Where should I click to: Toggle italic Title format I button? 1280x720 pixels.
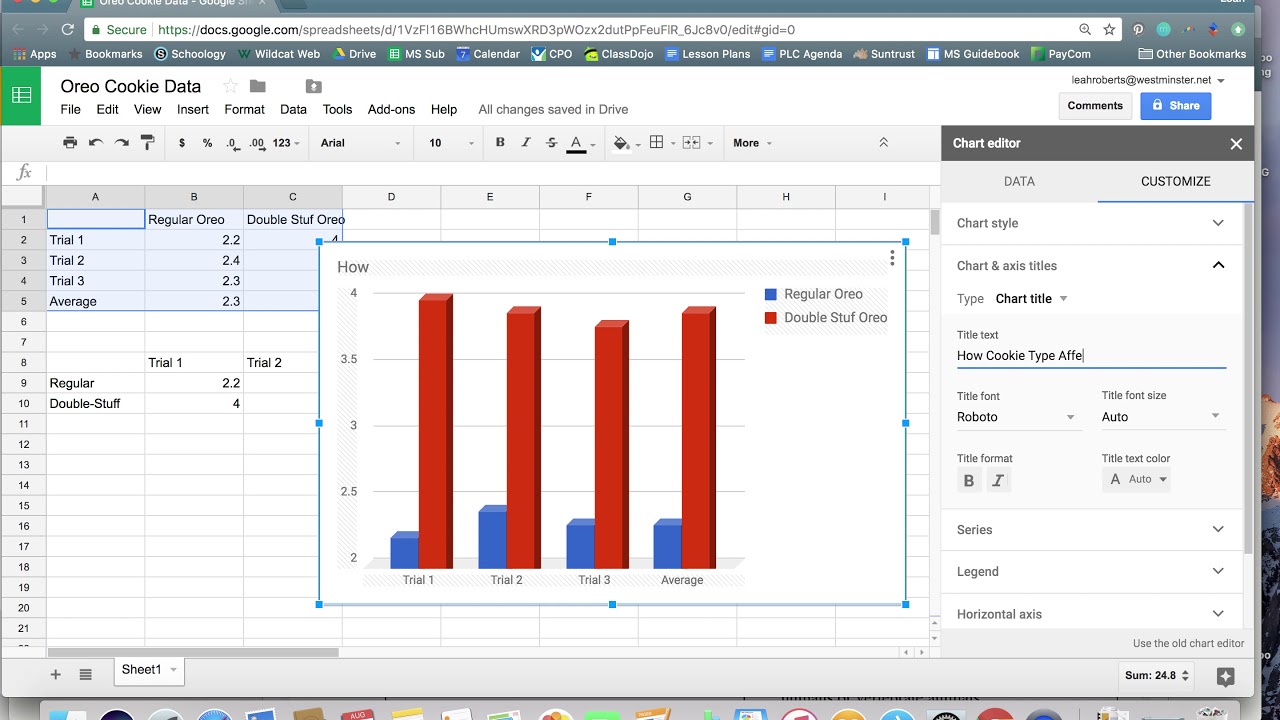point(998,481)
